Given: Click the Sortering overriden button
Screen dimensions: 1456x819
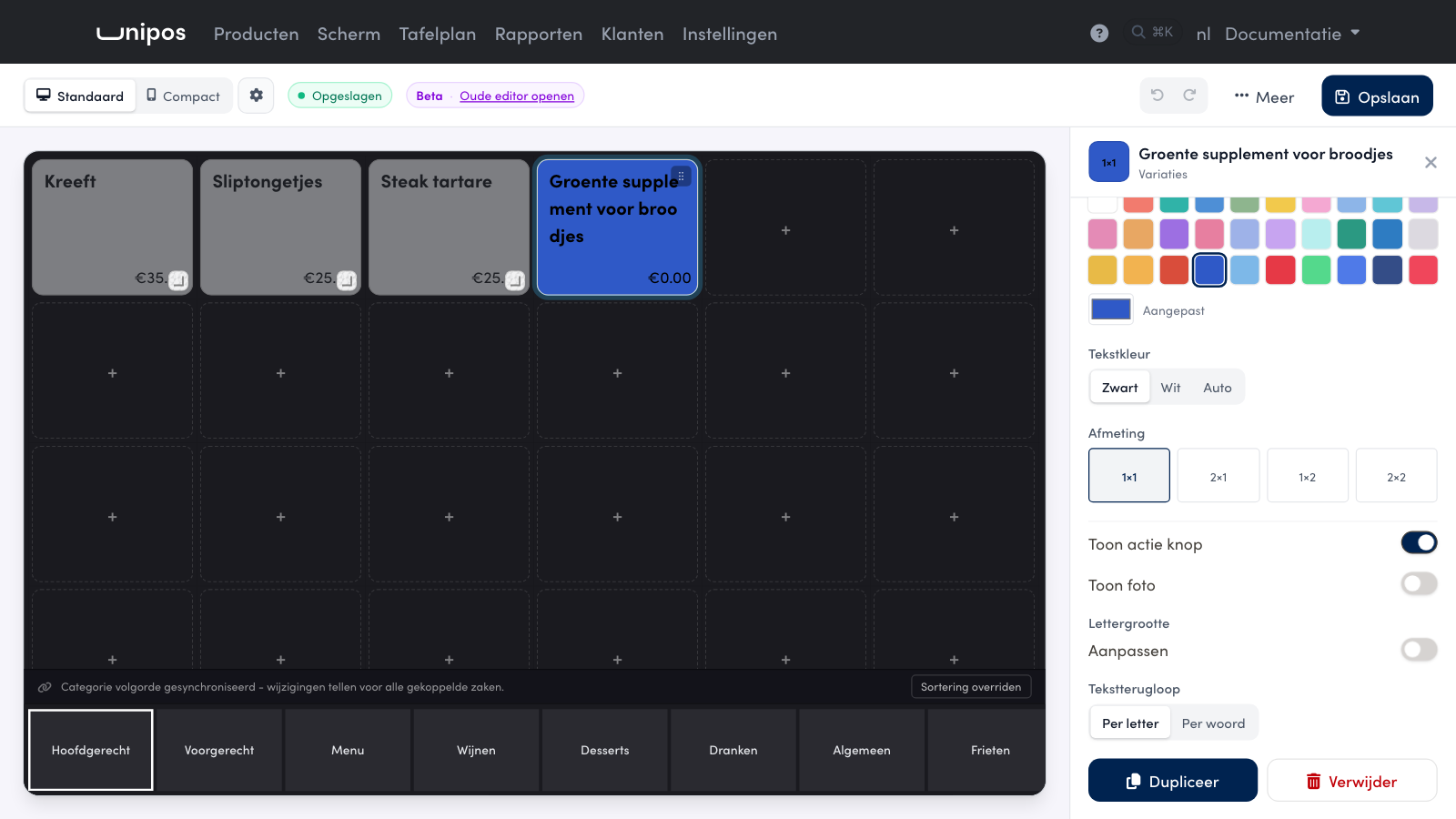Looking at the screenshot, I should [x=971, y=687].
